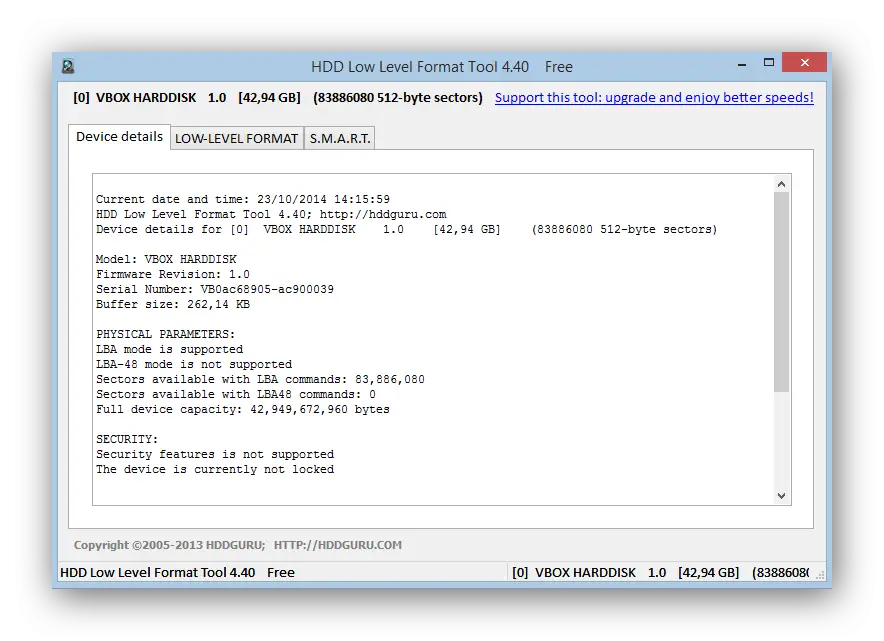The width and height of the screenshot is (884, 641).
Task: Click the 'PHYSICAL PARAMETERS:' heading
Action: (165, 334)
